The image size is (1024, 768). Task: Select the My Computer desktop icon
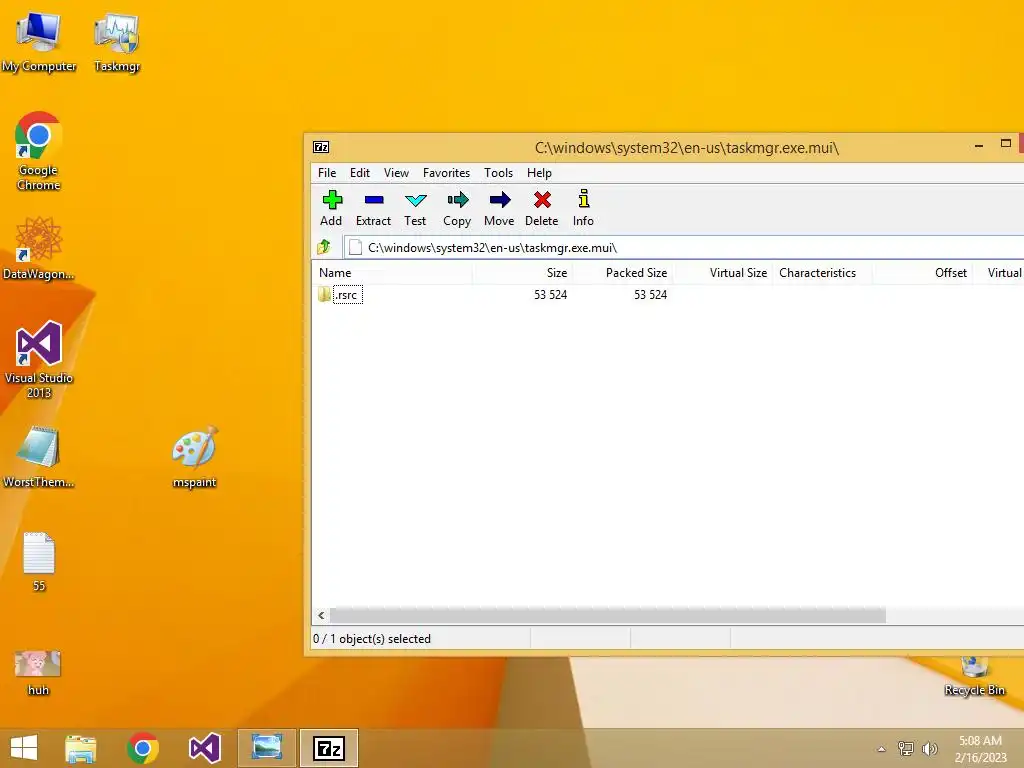coord(39,42)
